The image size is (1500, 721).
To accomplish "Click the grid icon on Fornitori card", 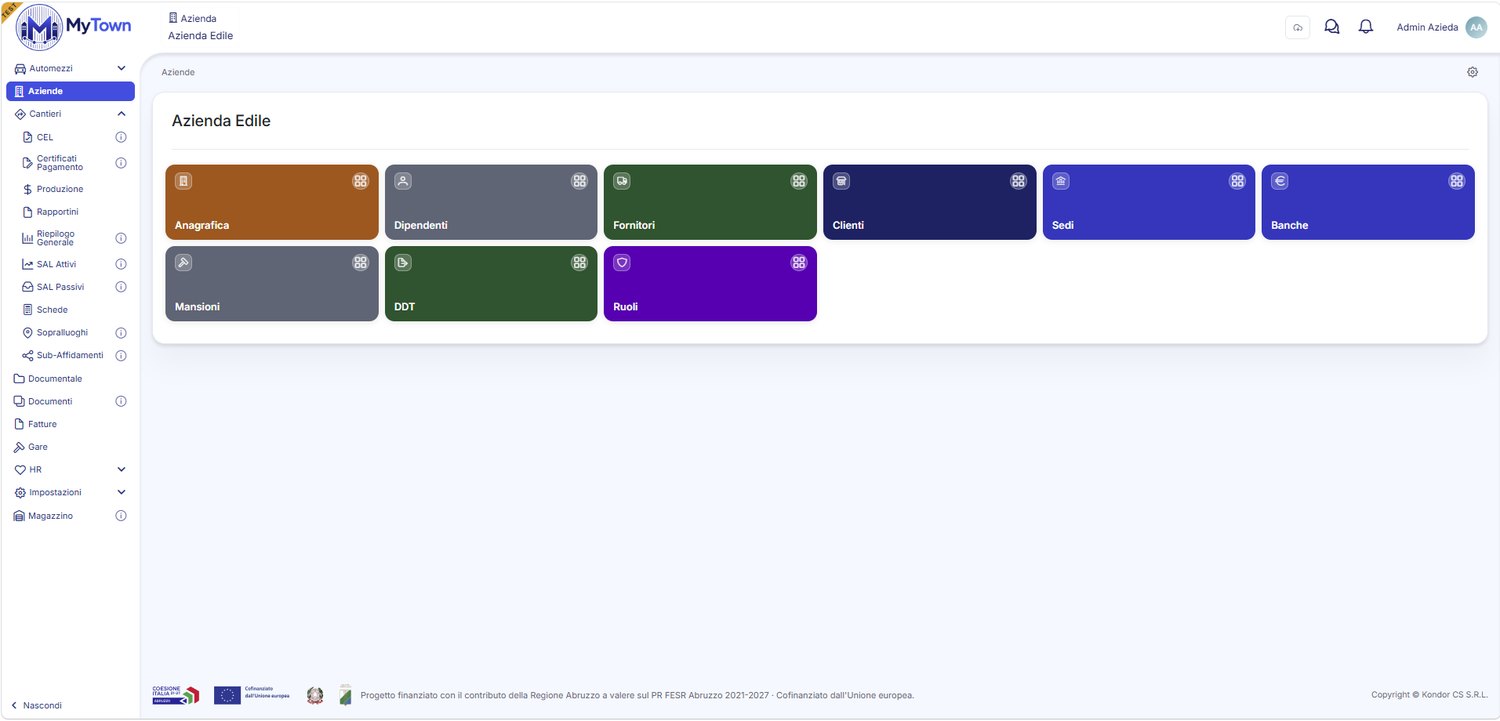I will (799, 181).
